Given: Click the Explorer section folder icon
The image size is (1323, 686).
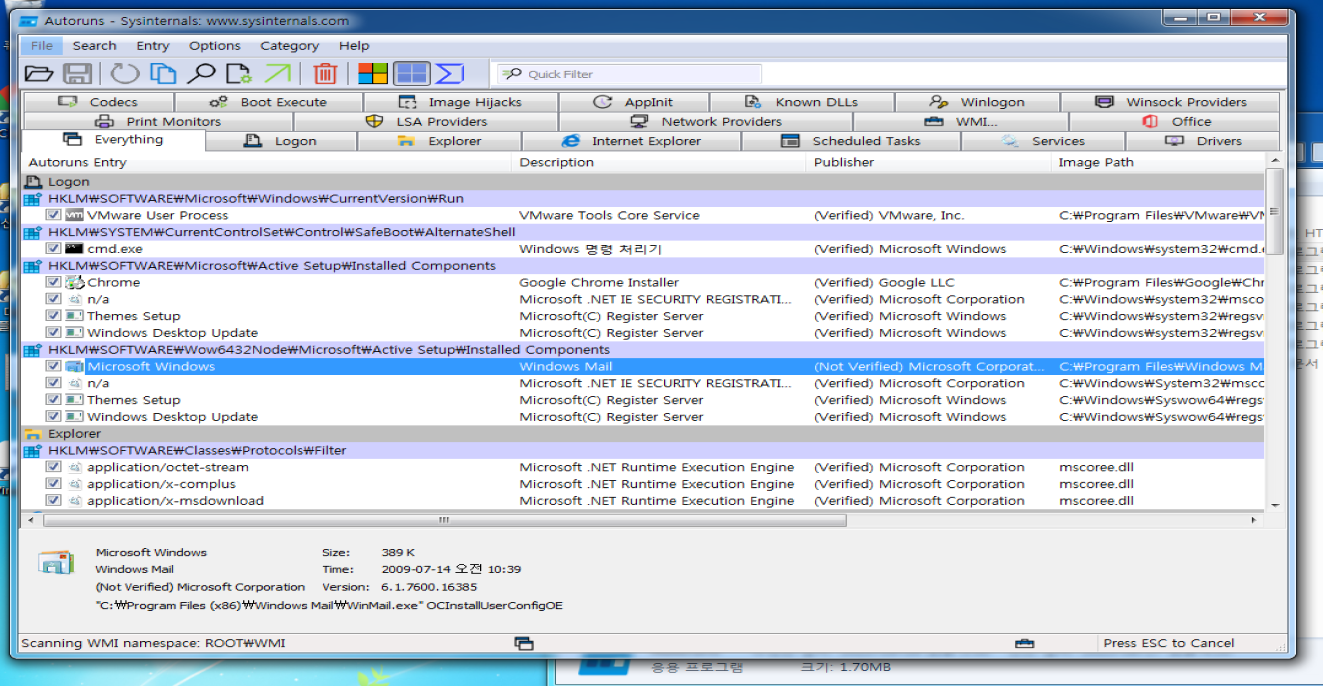Looking at the screenshot, I should pyautogui.click(x=33, y=434).
